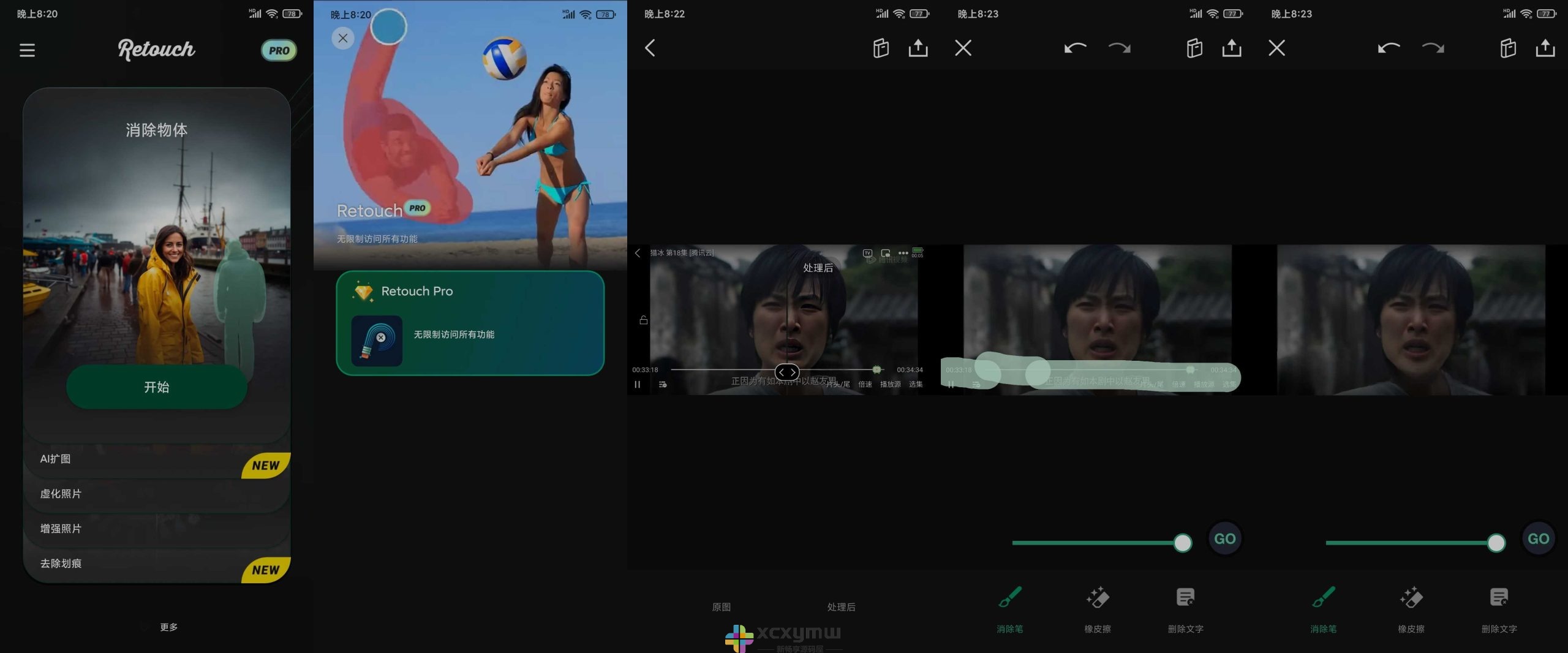This screenshot has width=1568, height=653.
Task: Redo the undone edit
Action: (1118, 48)
